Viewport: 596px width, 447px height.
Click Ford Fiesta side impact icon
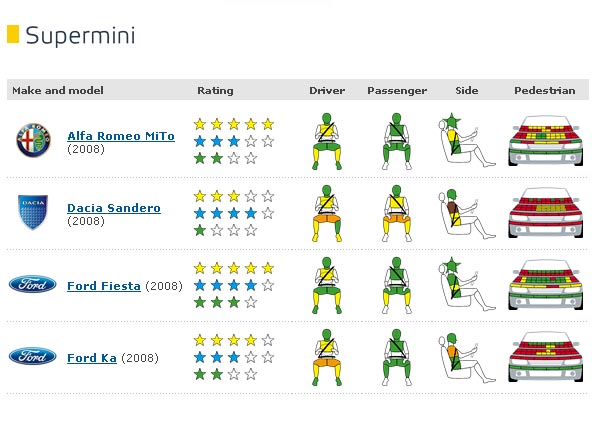(x=467, y=284)
